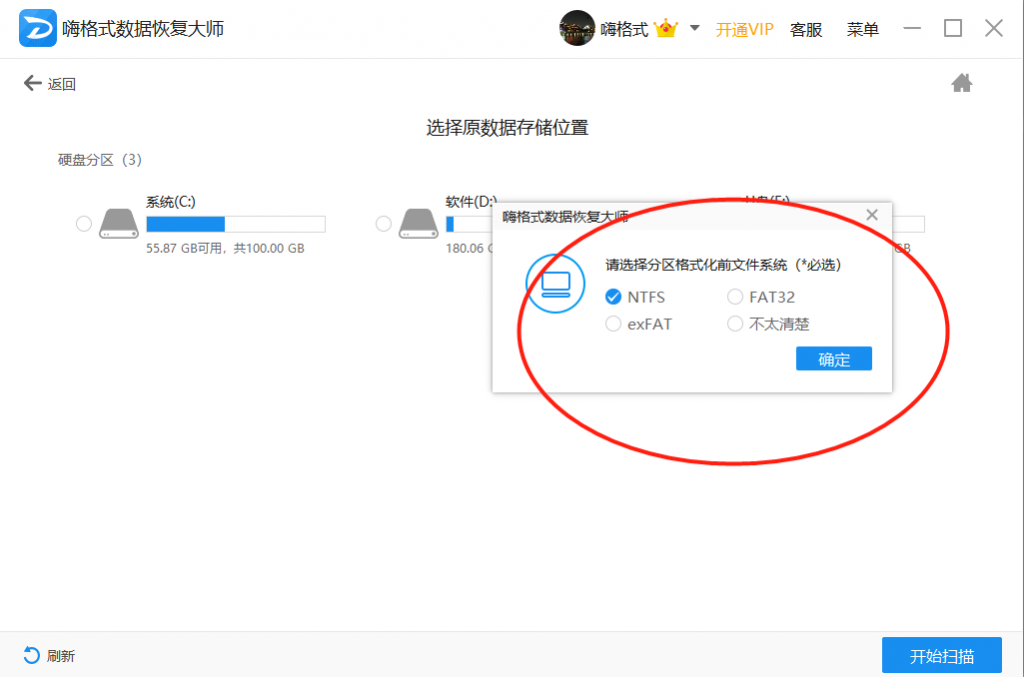Open the 开通VIP link
Viewport: 1024px width, 677px height.
point(744,29)
